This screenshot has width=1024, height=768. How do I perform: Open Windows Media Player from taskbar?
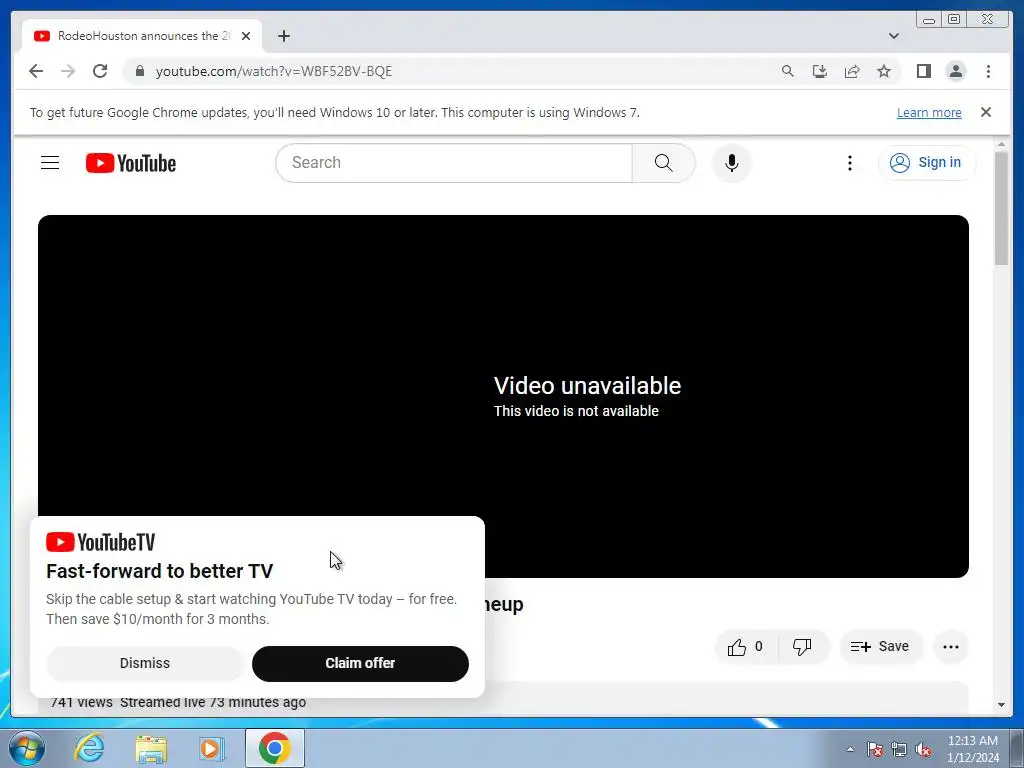(211, 748)
